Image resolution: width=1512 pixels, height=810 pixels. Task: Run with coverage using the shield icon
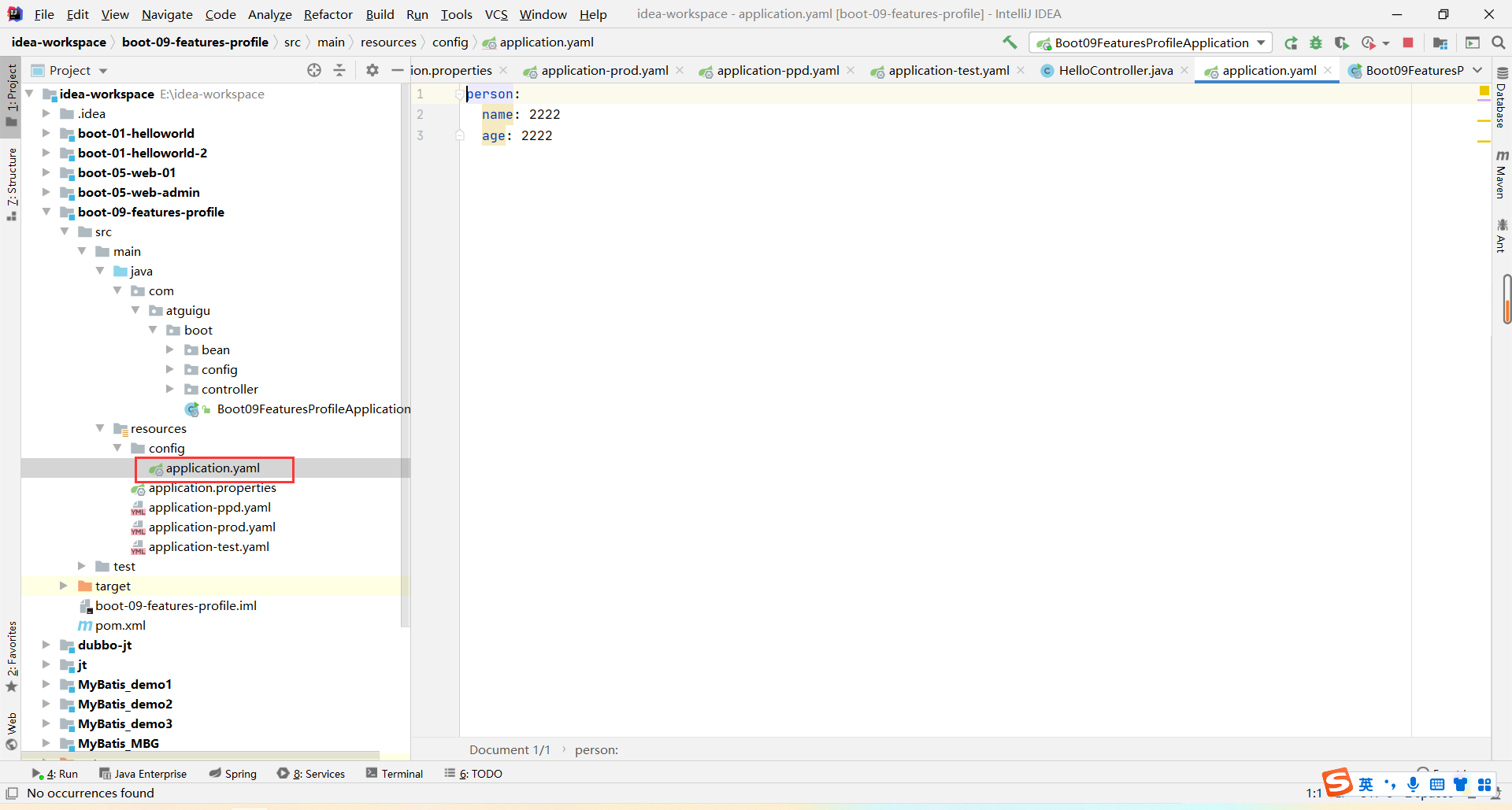click(1341, 43)
